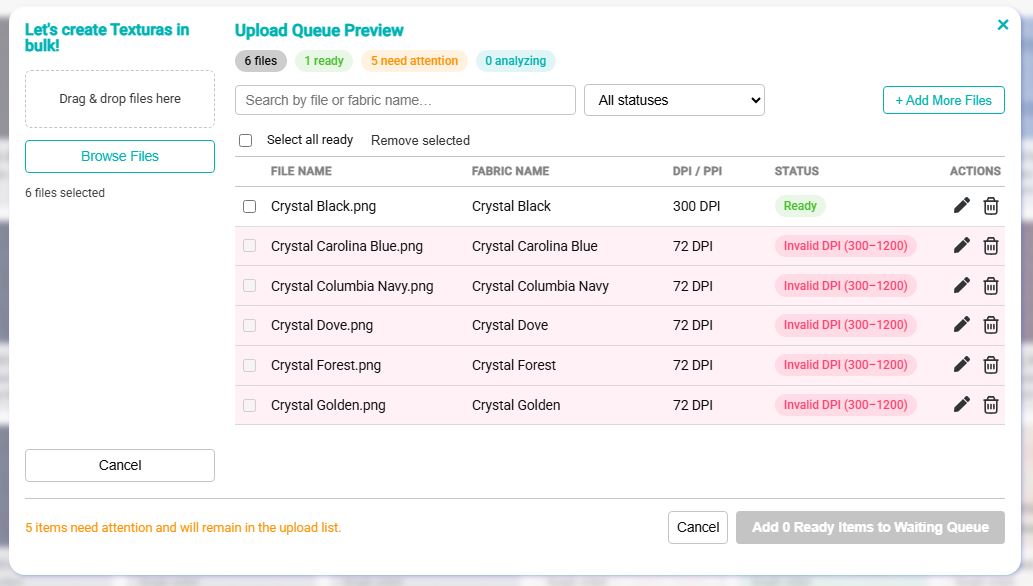Delete the Crystal Golden.png row
This screenshot has width=1033, height=586.
[x=991, y=405]
